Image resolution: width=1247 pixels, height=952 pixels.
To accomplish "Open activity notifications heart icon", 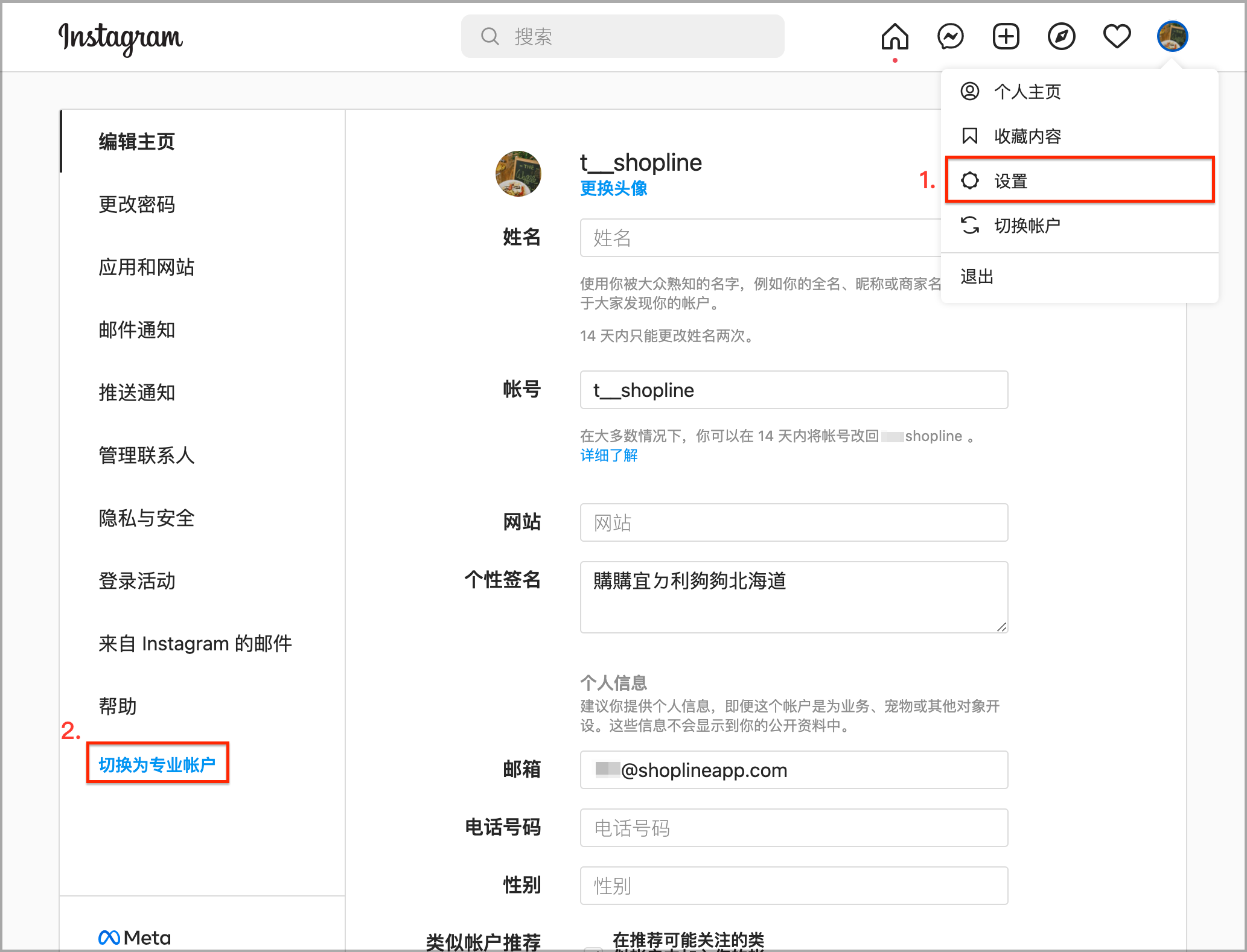I will pos(1117,37).
